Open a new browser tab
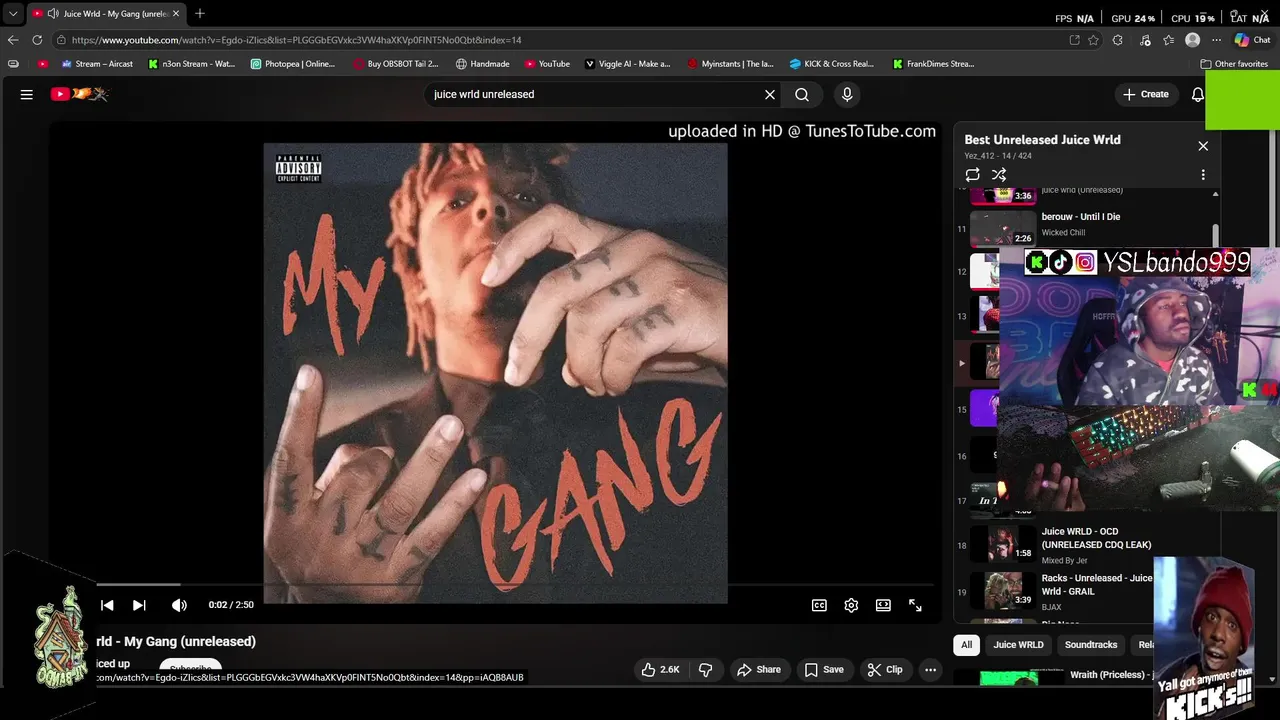The image size is (1280, 720). coord(200,13)
